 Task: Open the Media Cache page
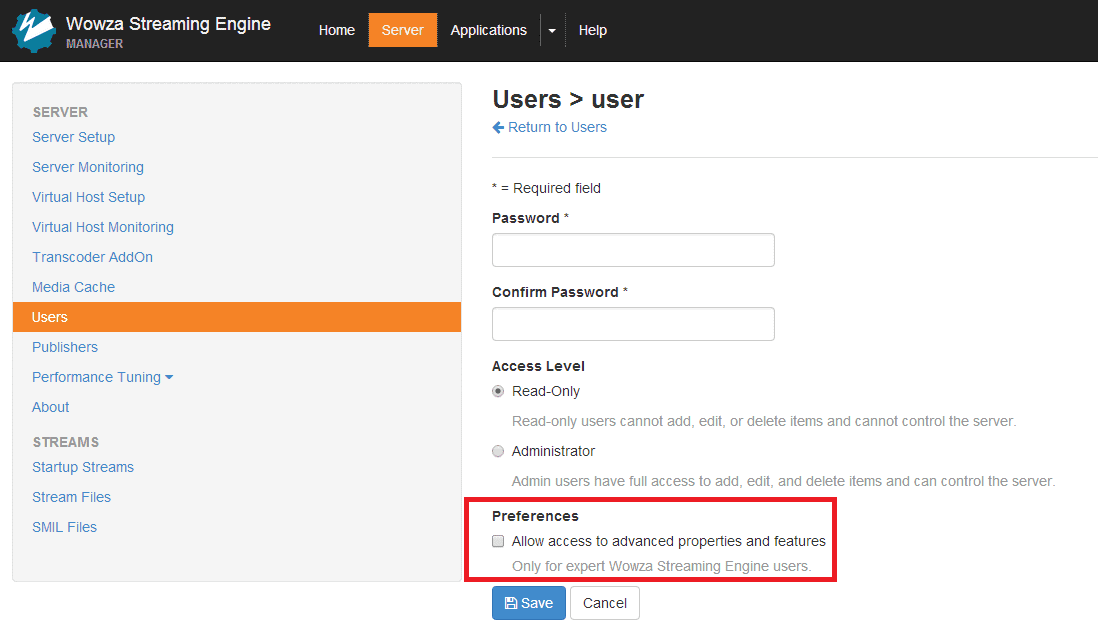click(x=74, y=287)
